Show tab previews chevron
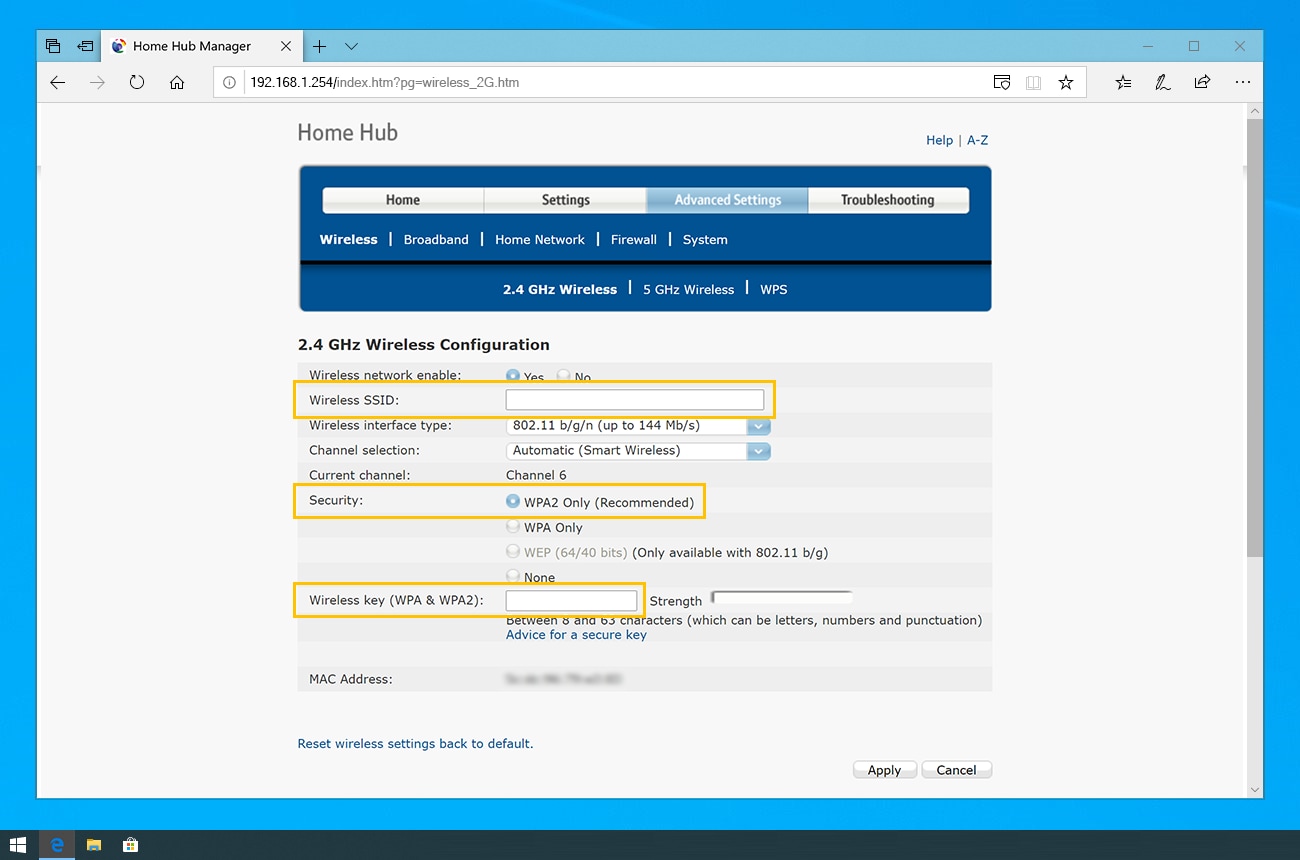The height and width of the screenshot is (860, 1300). 351,46
